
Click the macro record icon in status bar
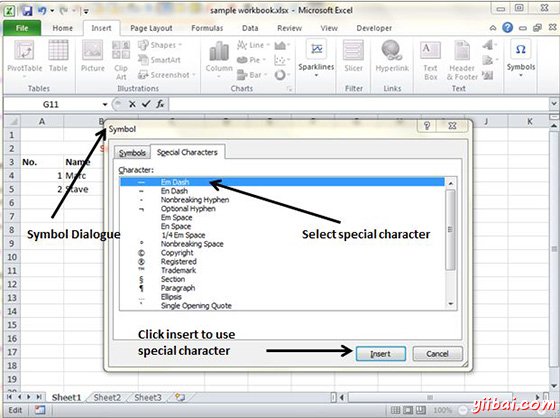tap(39, 410)
